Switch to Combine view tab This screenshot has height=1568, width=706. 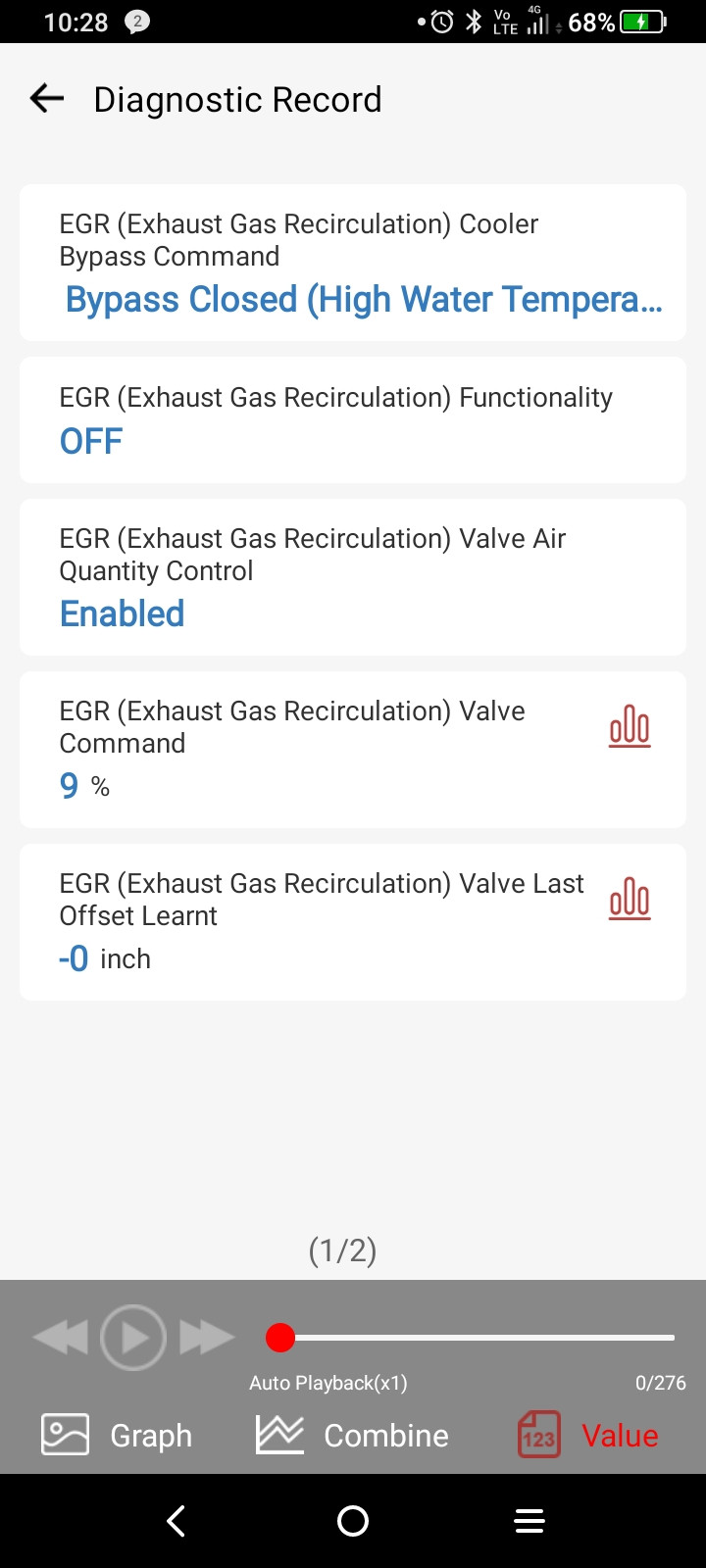tap(353, 1435)
